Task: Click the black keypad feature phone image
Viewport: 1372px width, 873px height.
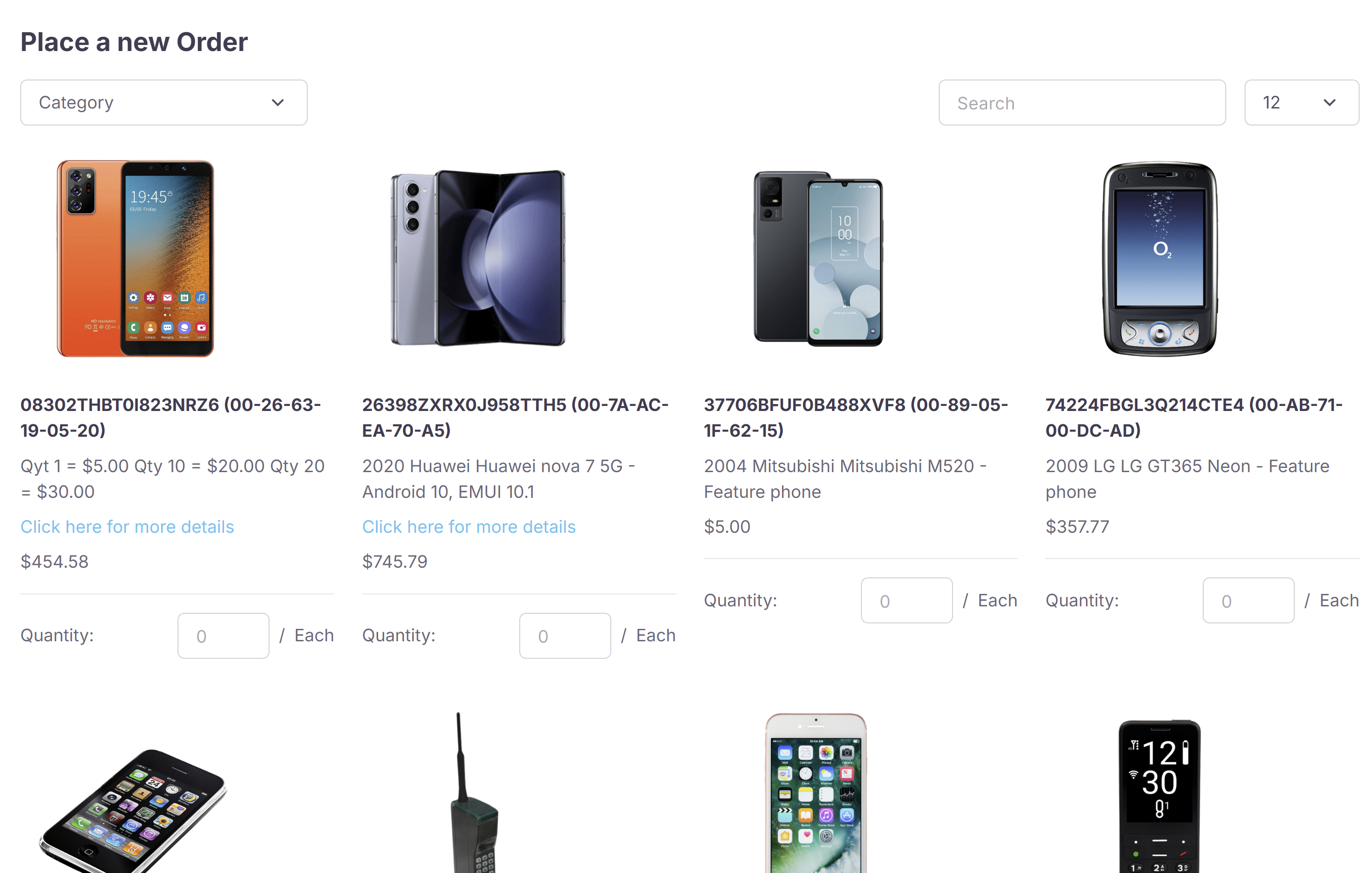Action: (1160, 797)
